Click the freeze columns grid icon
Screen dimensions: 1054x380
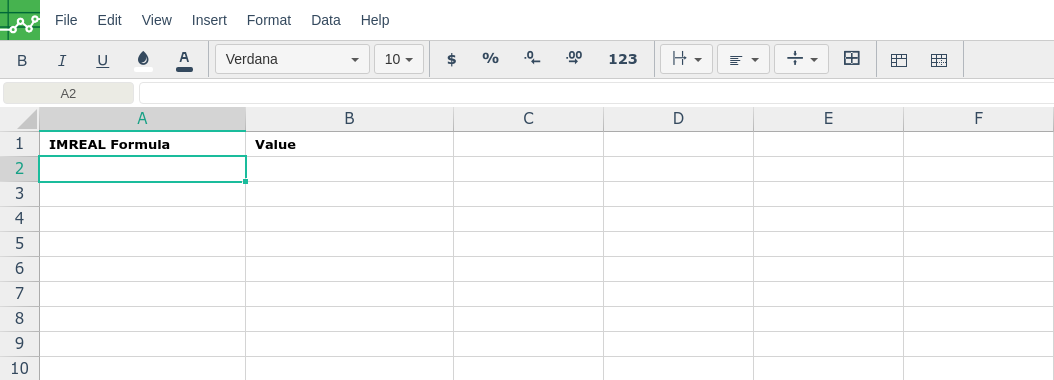(x=939, y=60)
